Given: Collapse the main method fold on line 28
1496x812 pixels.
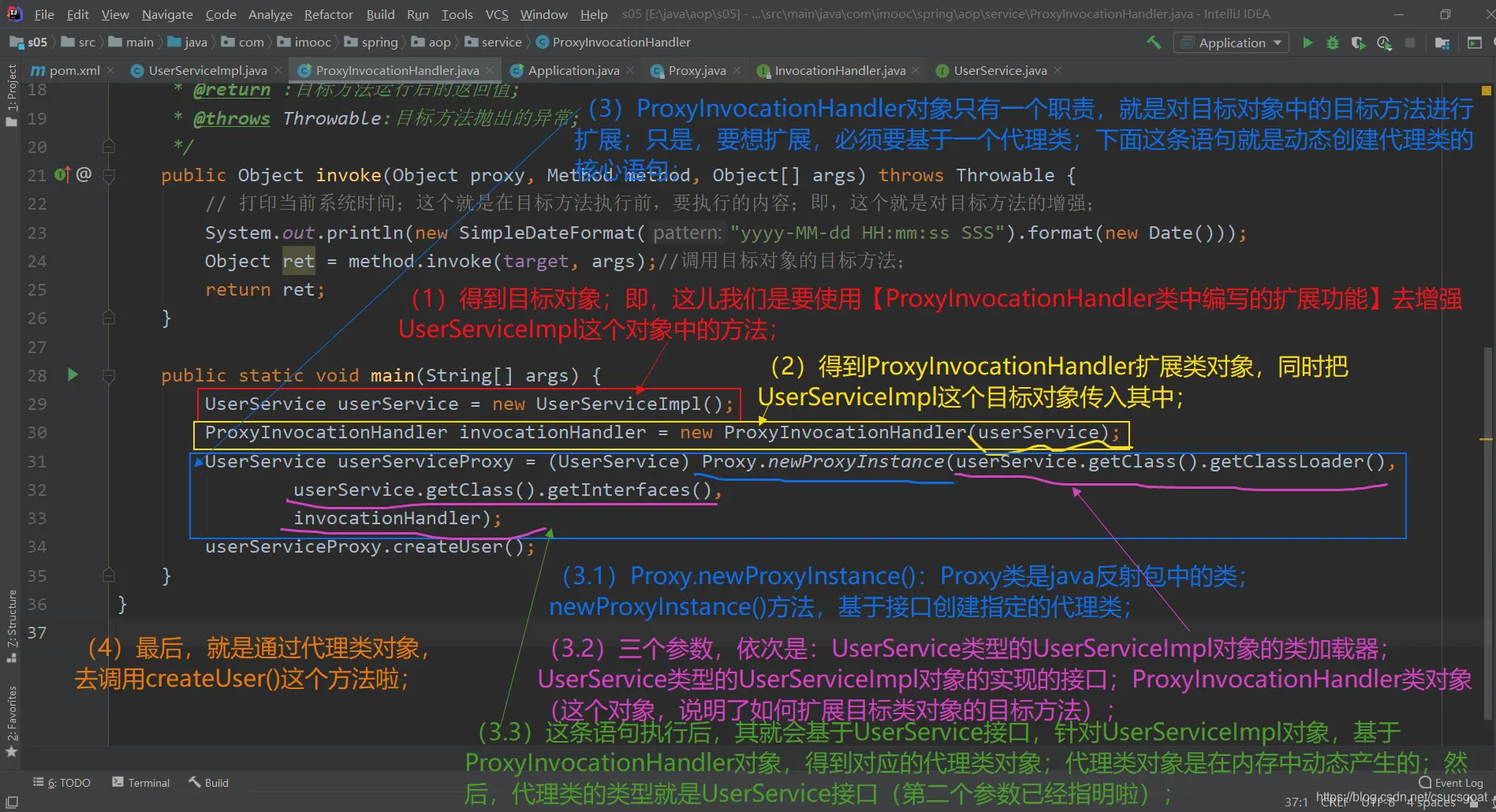Looking at the screenshot, I should pos(109,376).
